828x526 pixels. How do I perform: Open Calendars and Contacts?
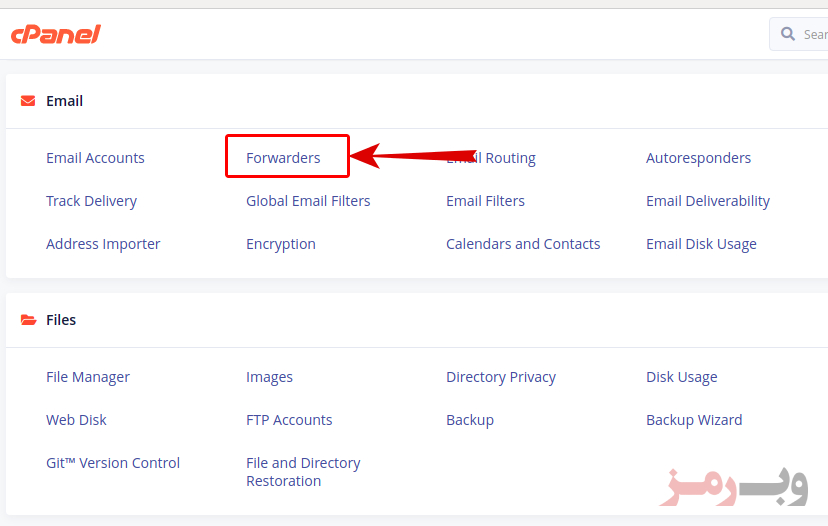(x=523, y=244)
